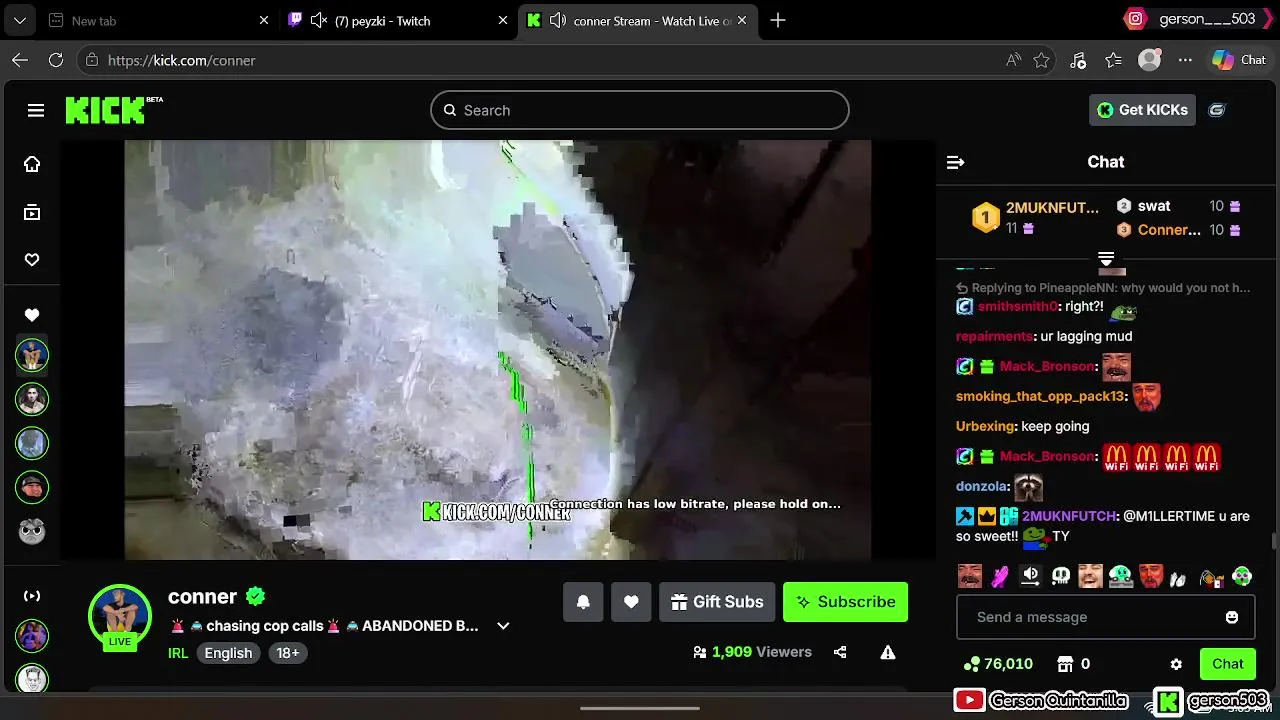Viewport: 1280px width, 720px height.
Task: Share the stream via share icon
Action: [840, 652]
